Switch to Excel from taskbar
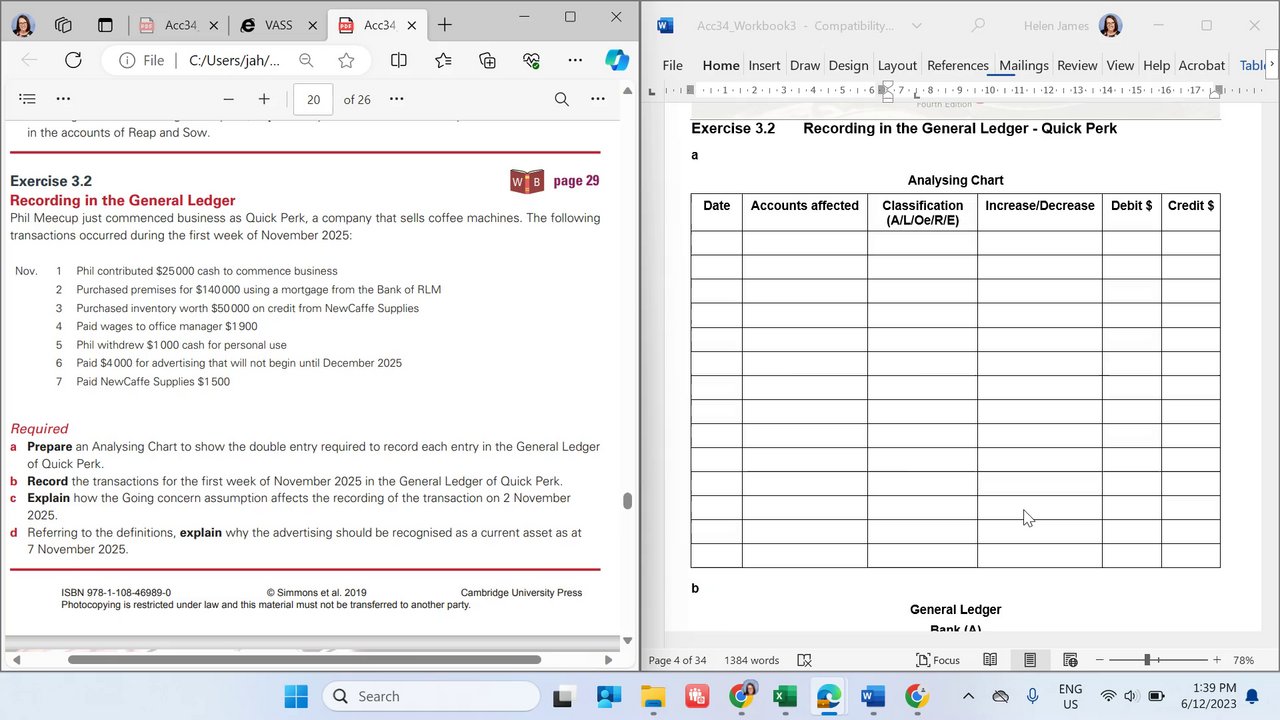 (x=785, y=696)
